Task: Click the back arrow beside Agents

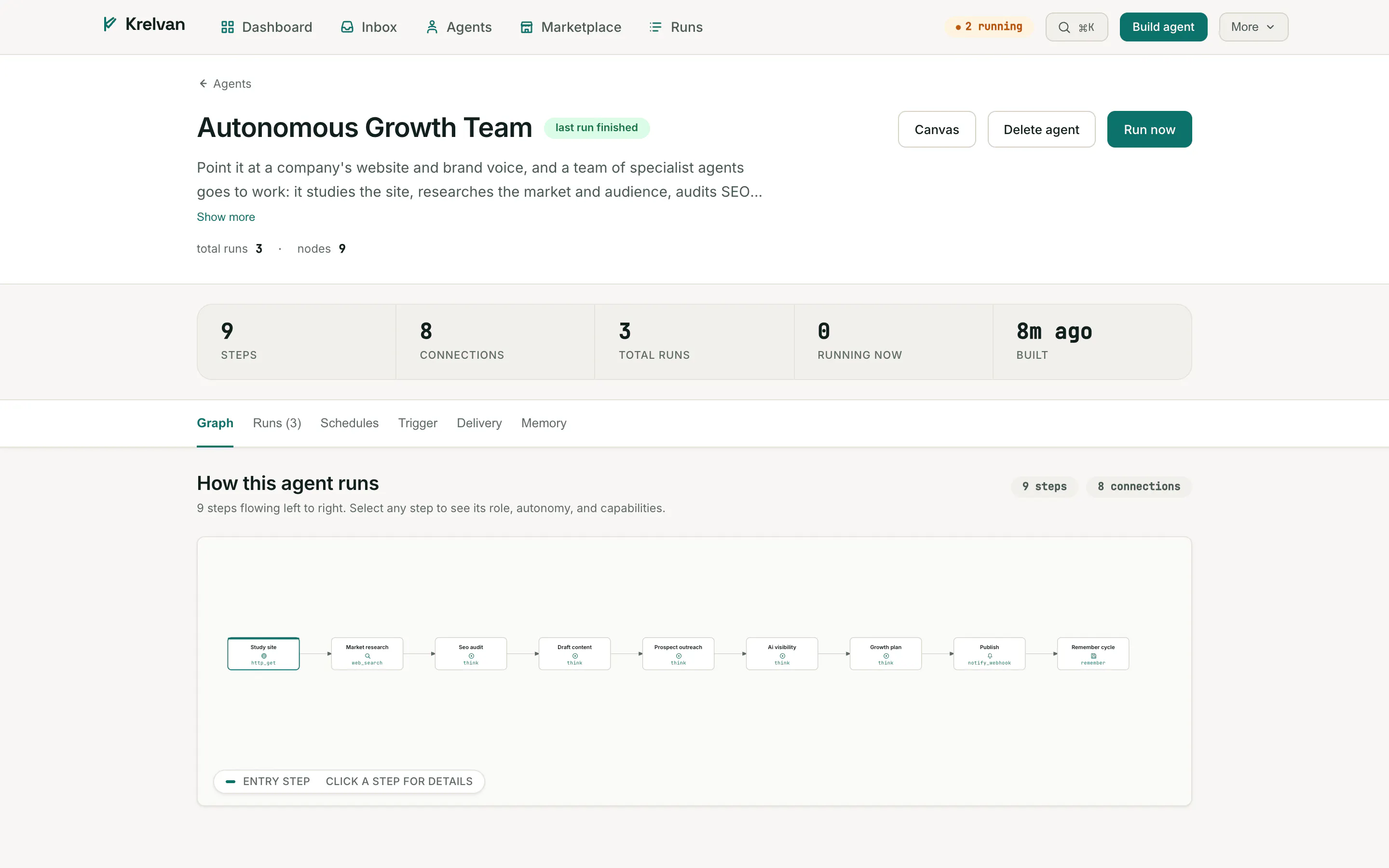Action: tap(203, 84)
